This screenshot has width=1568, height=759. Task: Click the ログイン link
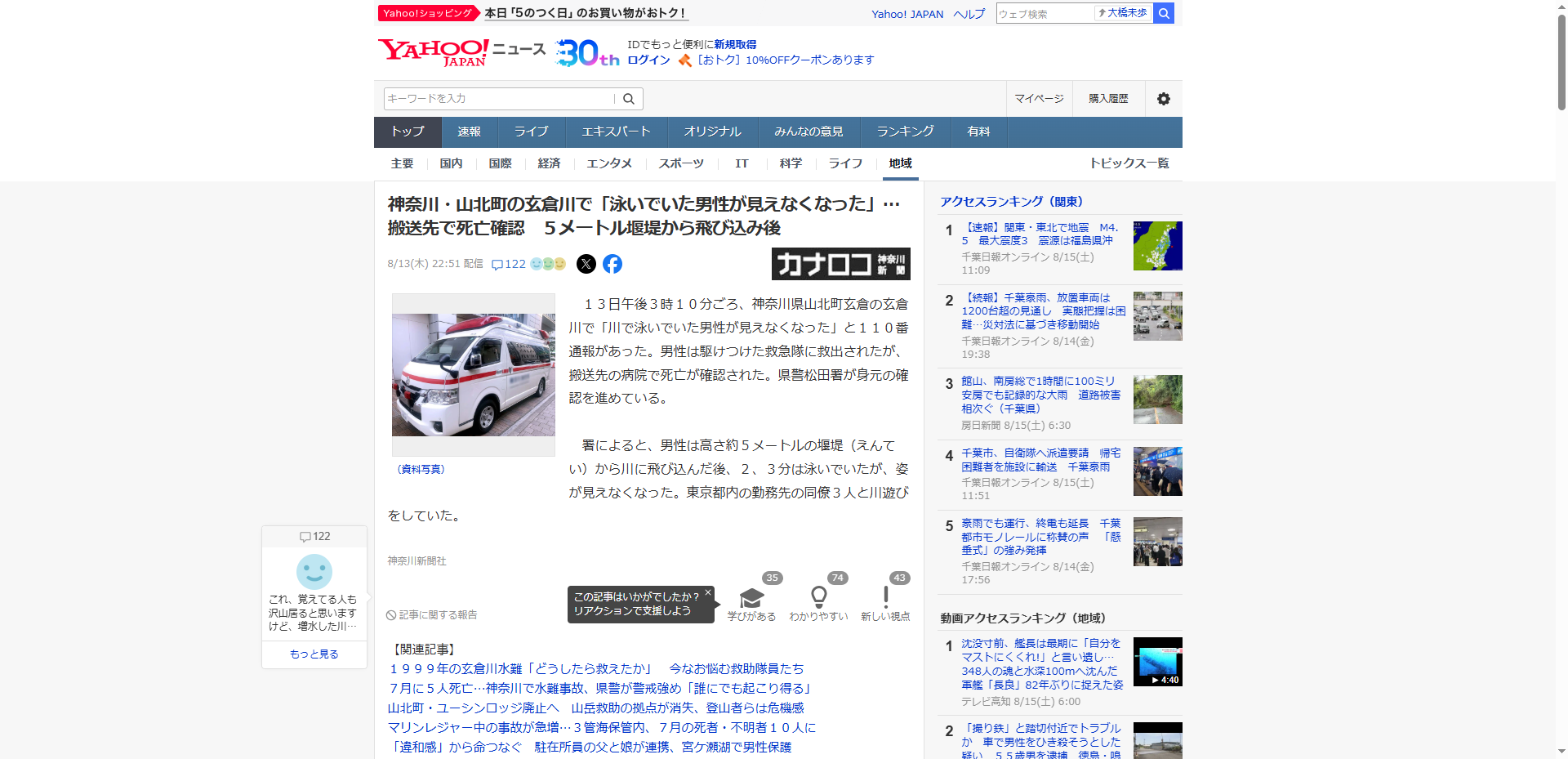pyautogui.click(x=648, y=60)
